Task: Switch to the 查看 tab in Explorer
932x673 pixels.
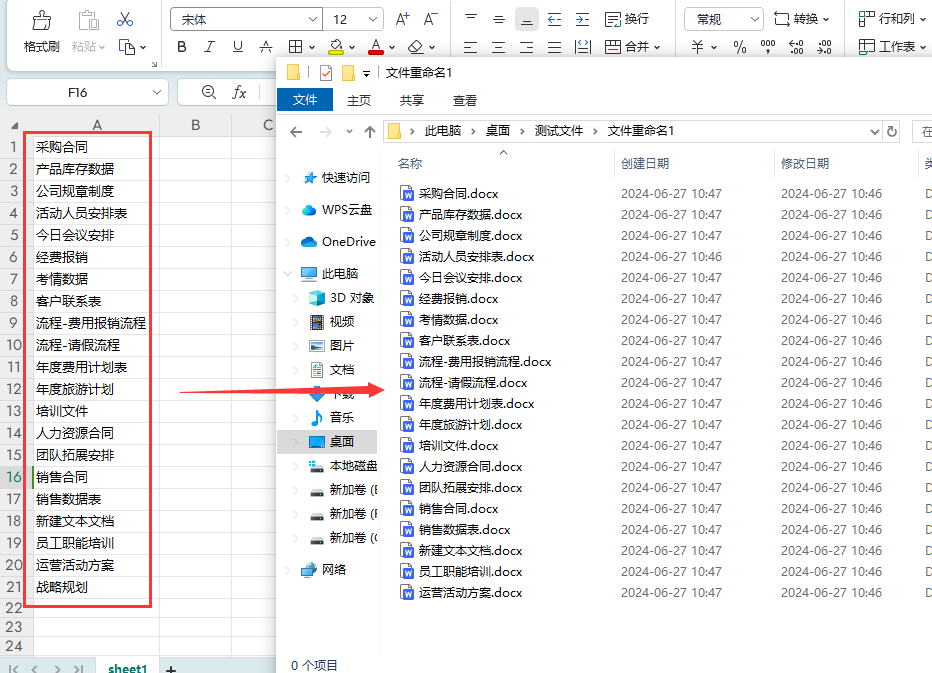Action: [x=464, y=100]
